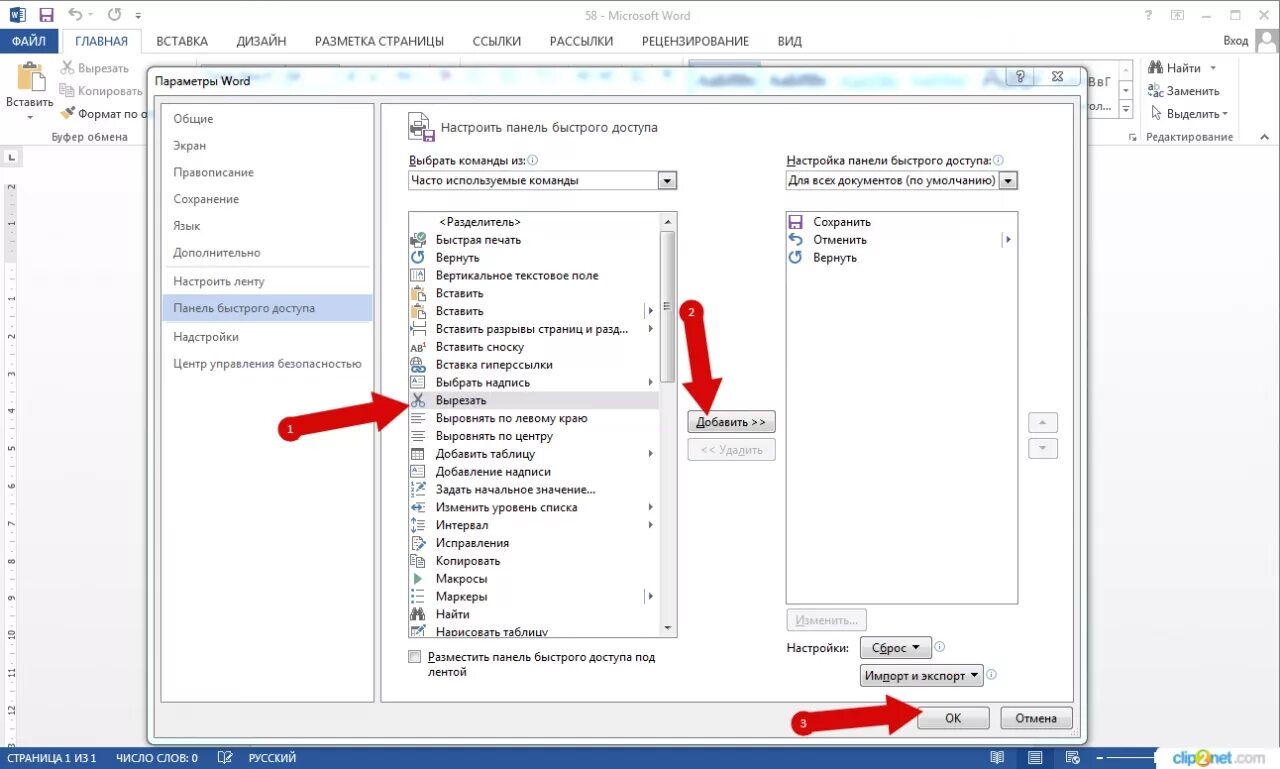Viewport: 1280px width, 769px height.
Task: Click the Paste clipboard icon in the ribbon
Action: [x=31, y=77]
